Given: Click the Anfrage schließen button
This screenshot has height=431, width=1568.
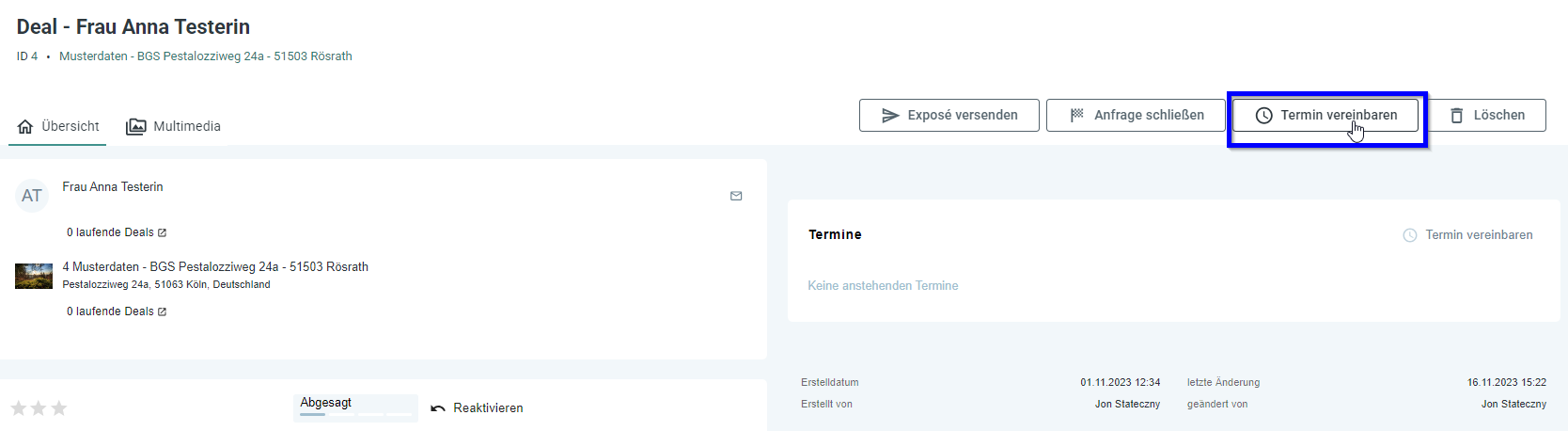Looking at the screenshot, I should click(x=1137, y=115).
